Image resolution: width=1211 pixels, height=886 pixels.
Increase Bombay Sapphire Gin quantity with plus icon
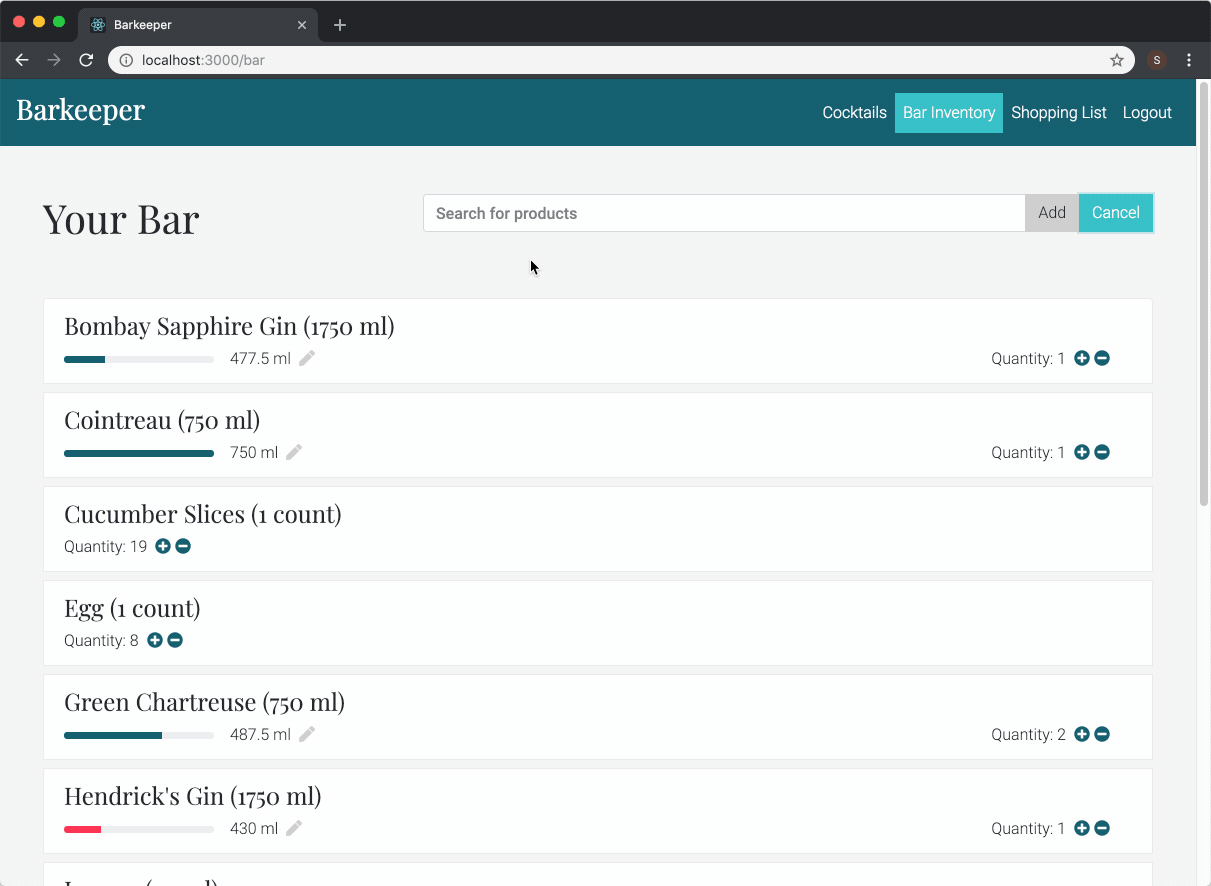coord(1081,358)
